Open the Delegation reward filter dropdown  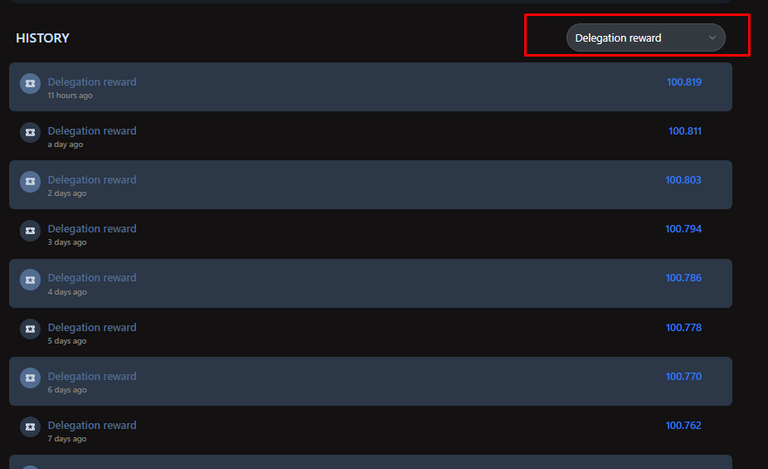click(646, 38)
